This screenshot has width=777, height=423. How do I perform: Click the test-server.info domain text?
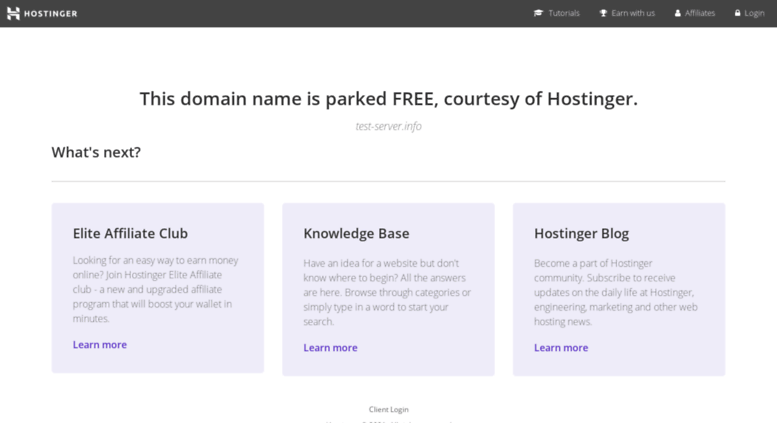pos(388,126)
